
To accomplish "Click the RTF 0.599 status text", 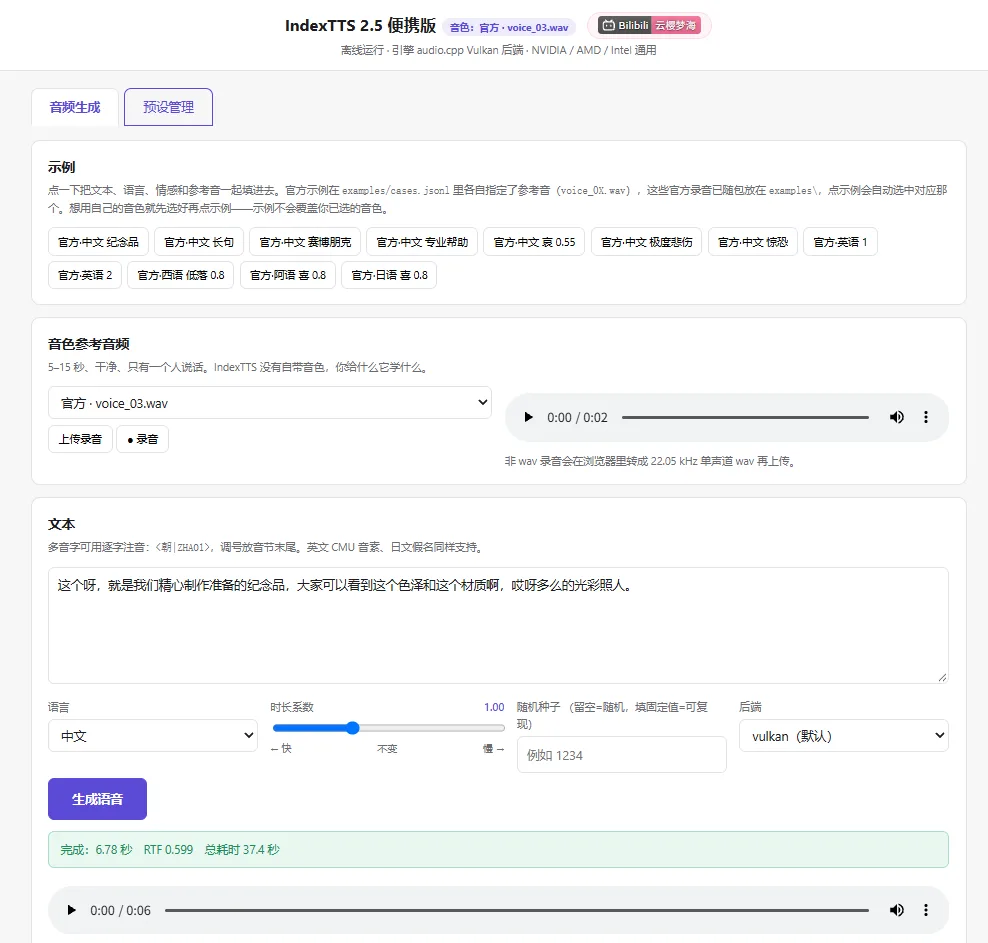I will click(x=168, y=850).
